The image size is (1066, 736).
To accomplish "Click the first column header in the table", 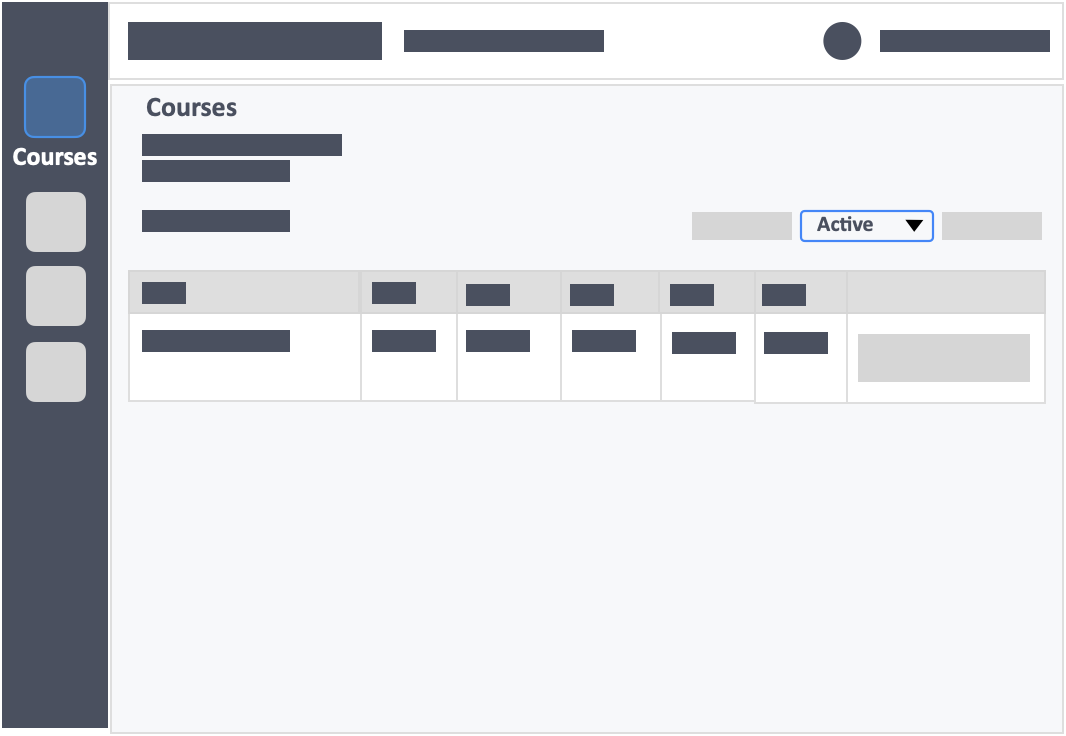I will tap(164, 293).
